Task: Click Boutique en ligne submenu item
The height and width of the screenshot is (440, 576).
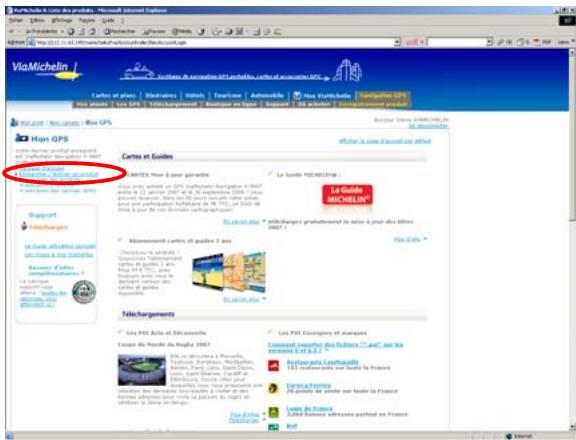Action: pos(231,104)
